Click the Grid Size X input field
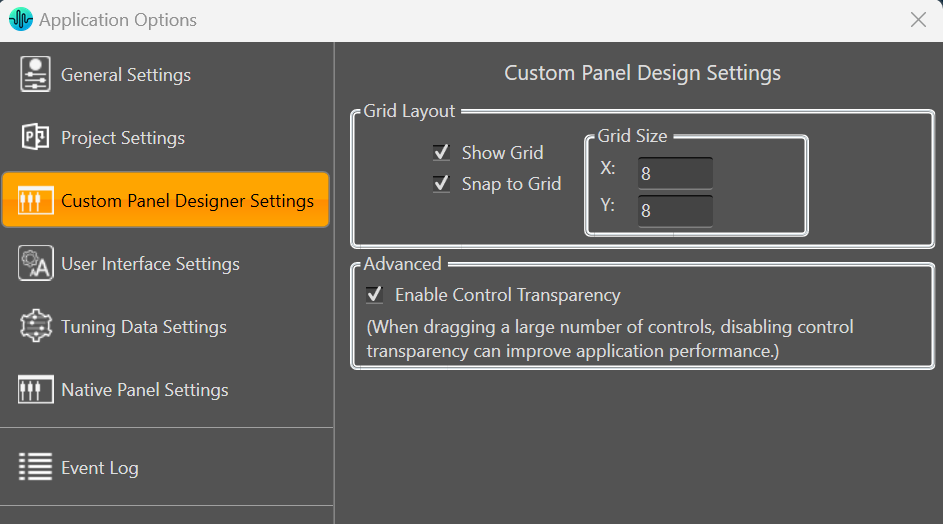 tap(675, 173)
